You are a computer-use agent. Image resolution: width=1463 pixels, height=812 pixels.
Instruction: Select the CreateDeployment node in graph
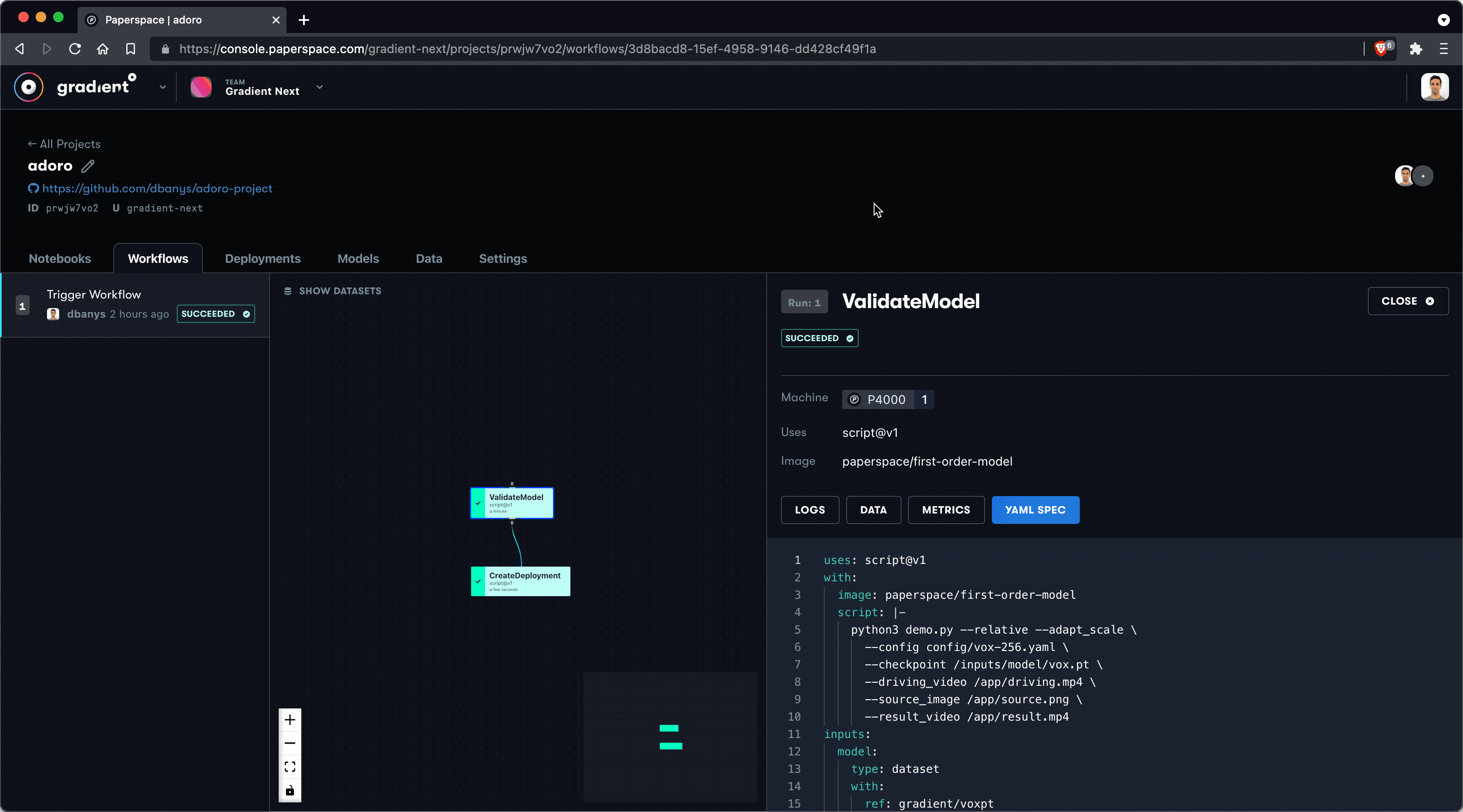tap(520, 580)
